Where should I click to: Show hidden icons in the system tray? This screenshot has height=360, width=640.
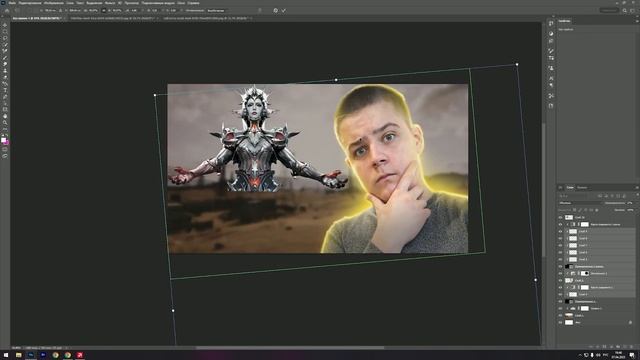(x=580, y=355)
